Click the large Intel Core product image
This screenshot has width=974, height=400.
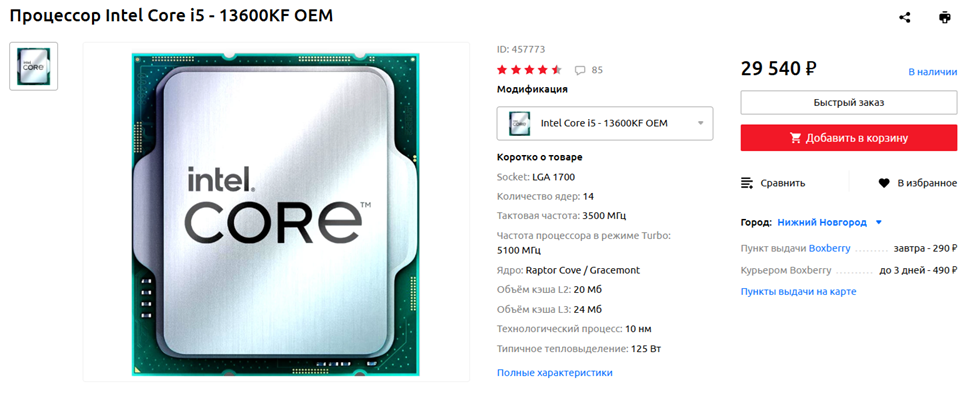pyautogui.click(x=276, y=212)
